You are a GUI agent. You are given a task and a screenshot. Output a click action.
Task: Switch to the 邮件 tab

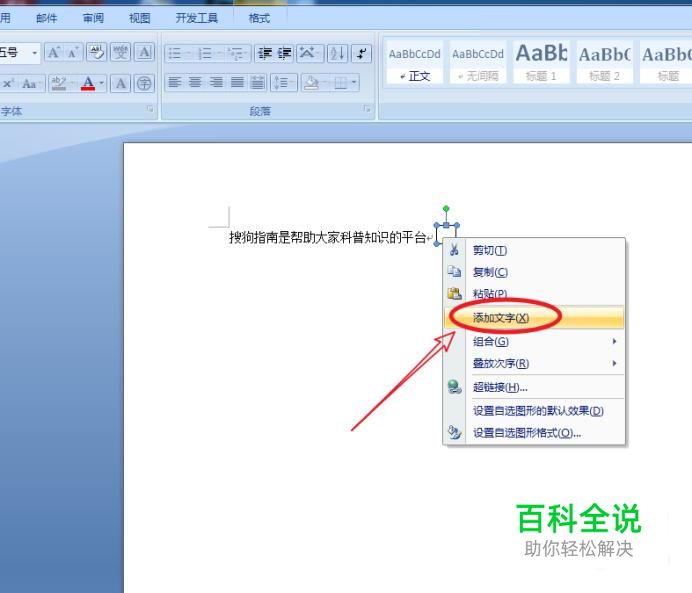point(47,18)
